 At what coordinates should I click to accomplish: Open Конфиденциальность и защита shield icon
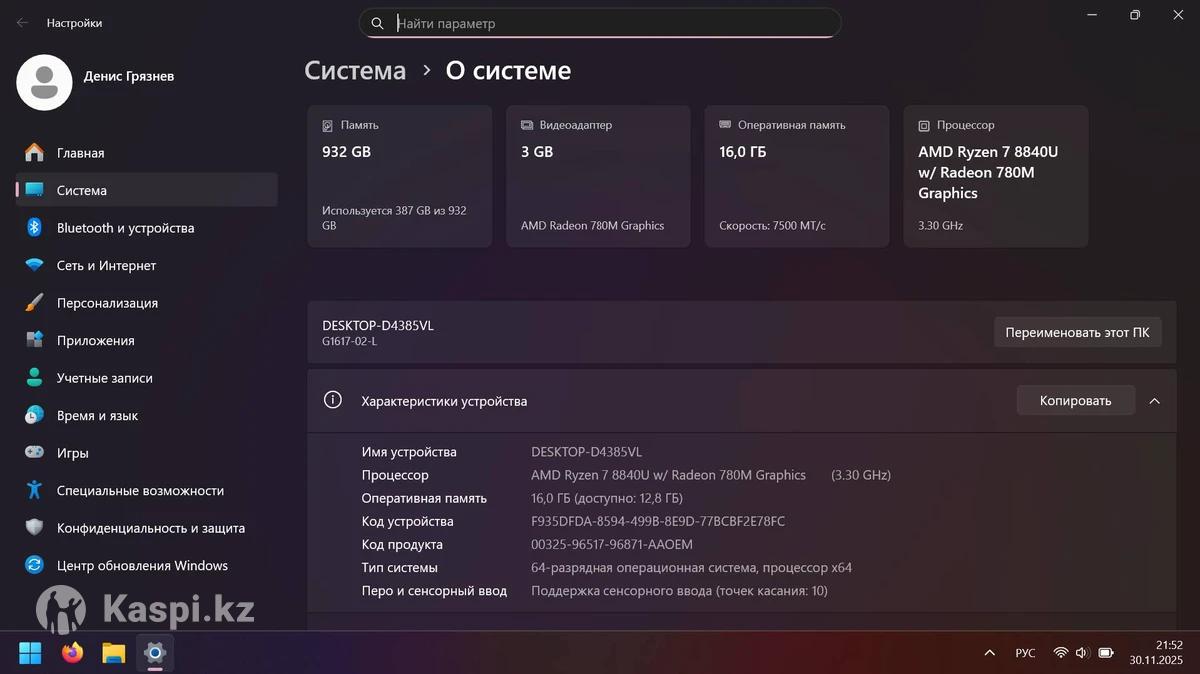[34, 528]
